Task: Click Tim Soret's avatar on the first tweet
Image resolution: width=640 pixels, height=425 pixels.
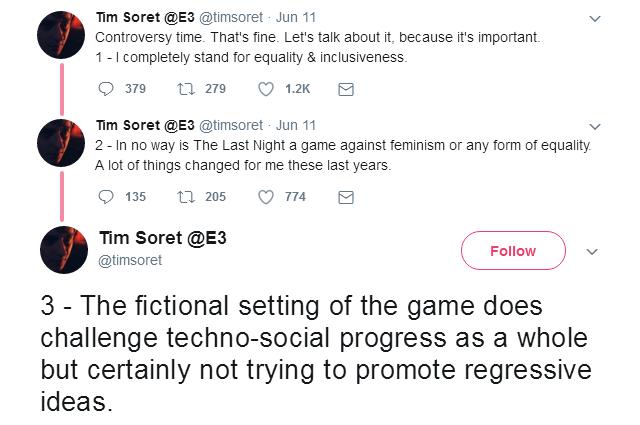Action: tap(60, 37)
